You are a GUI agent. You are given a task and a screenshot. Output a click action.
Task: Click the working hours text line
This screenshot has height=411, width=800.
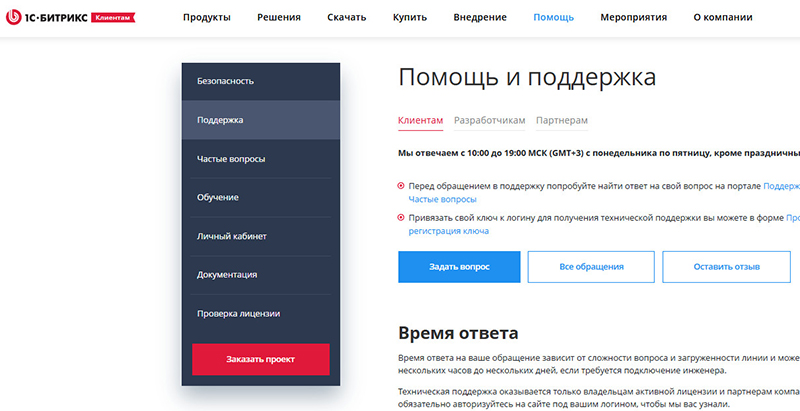(599, 153)
